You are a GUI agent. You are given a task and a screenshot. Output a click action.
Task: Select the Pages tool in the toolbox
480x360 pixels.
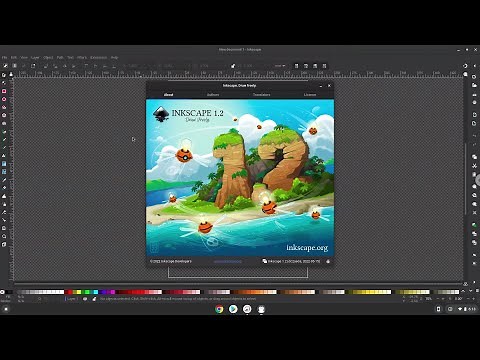coord(4,244)
